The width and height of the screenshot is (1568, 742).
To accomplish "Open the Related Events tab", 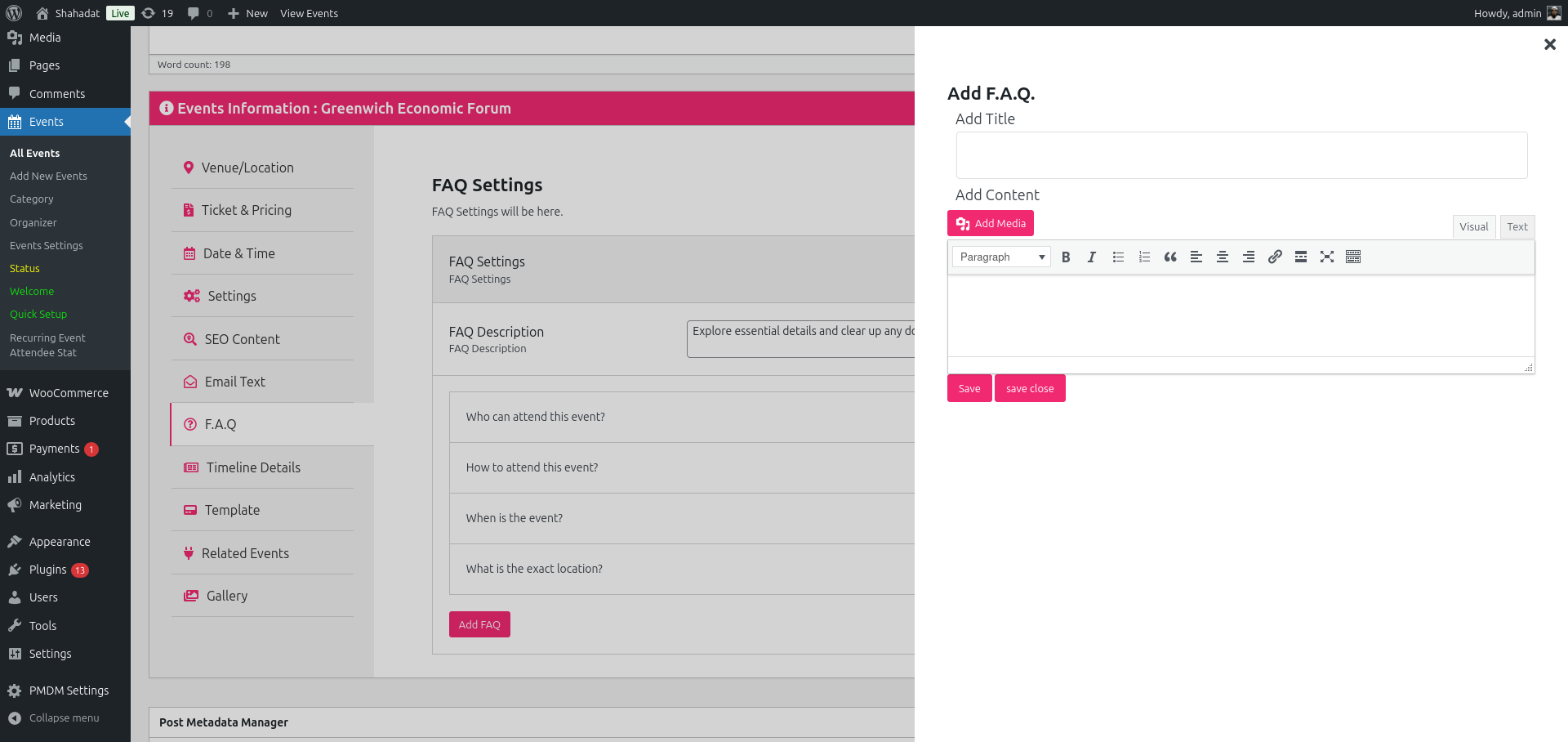I will pyautogui.click(x=262, y=553).
